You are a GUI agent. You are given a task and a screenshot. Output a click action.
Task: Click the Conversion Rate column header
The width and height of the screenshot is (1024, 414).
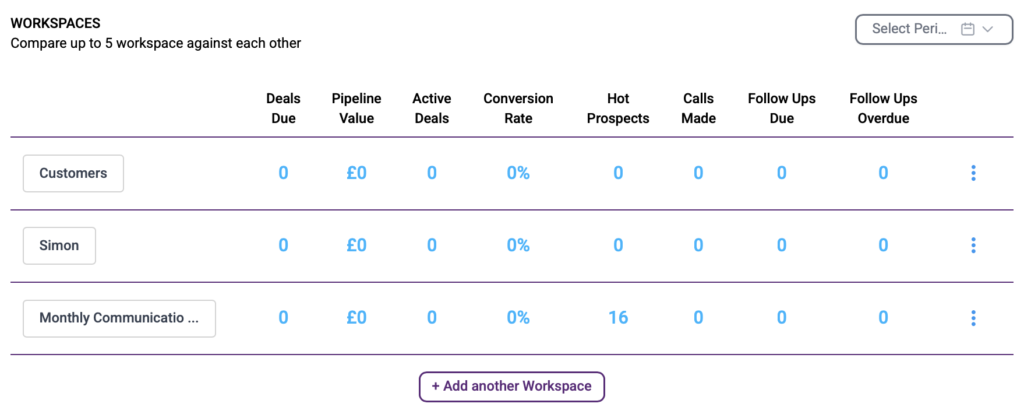coord(518,108)
